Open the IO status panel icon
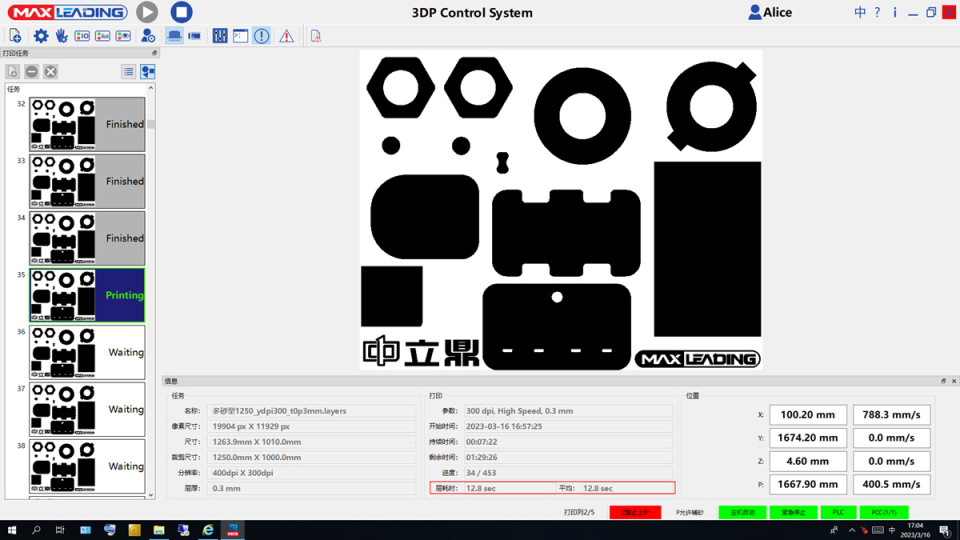This screenshot has width=960, height=540. [x=82, y=36]
